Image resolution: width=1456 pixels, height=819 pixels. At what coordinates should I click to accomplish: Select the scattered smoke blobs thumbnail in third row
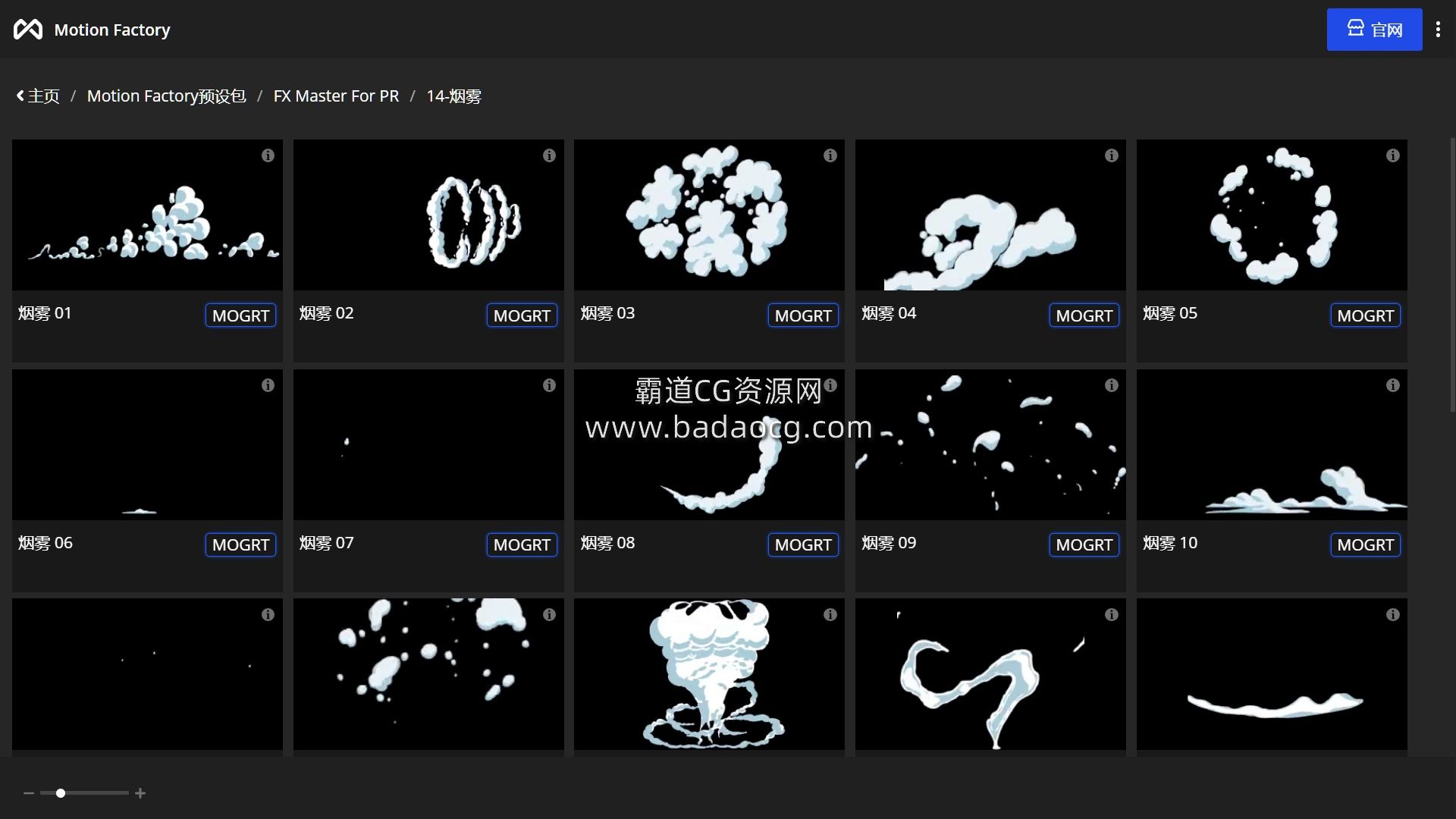428,674
